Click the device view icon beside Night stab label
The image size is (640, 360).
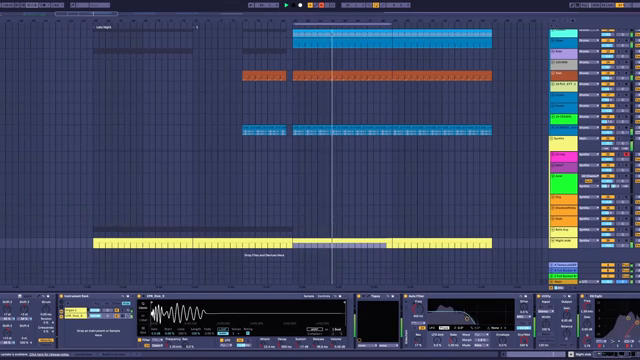(571, 354)
